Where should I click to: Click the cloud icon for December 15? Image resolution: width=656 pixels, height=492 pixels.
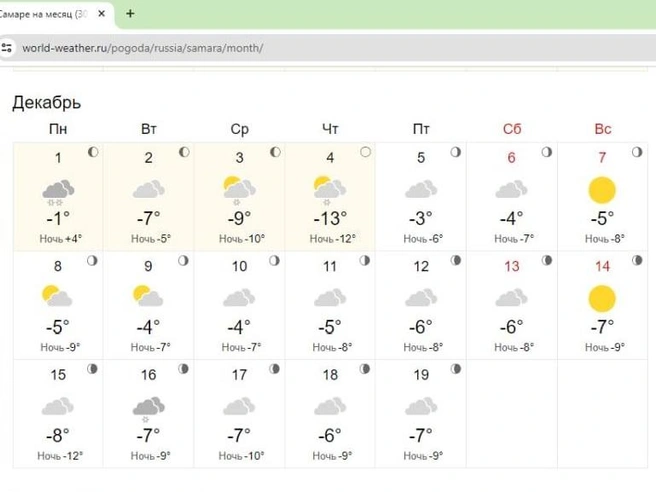[58, 406]
